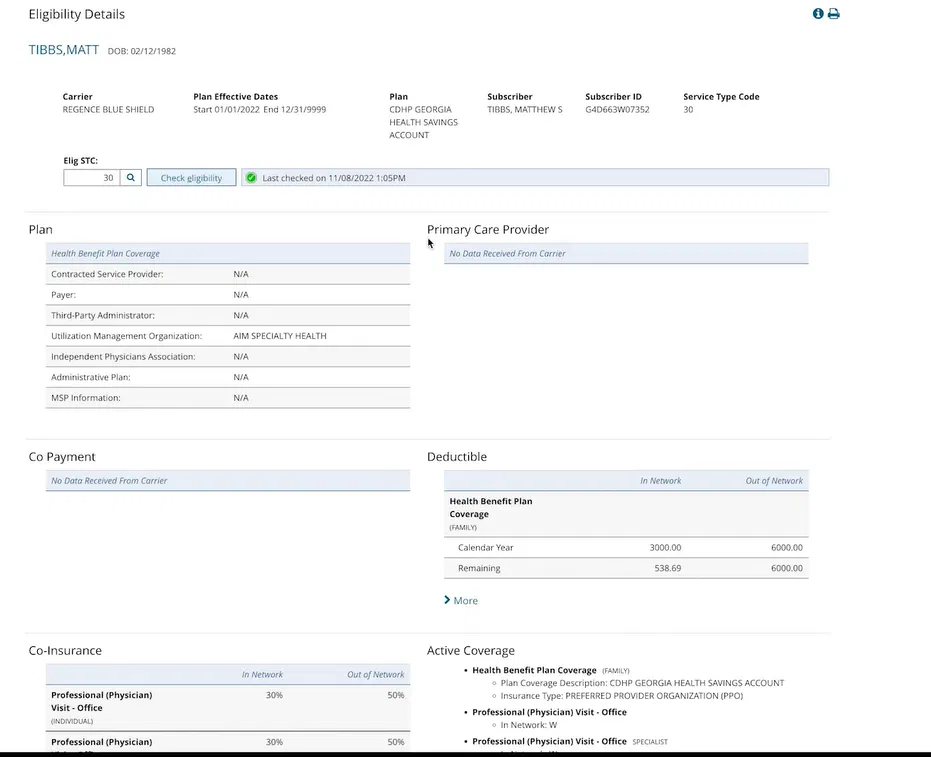Open patient name TIBBS,MATT link
Viewport: 931px width, 757px height.
point(64,50)
